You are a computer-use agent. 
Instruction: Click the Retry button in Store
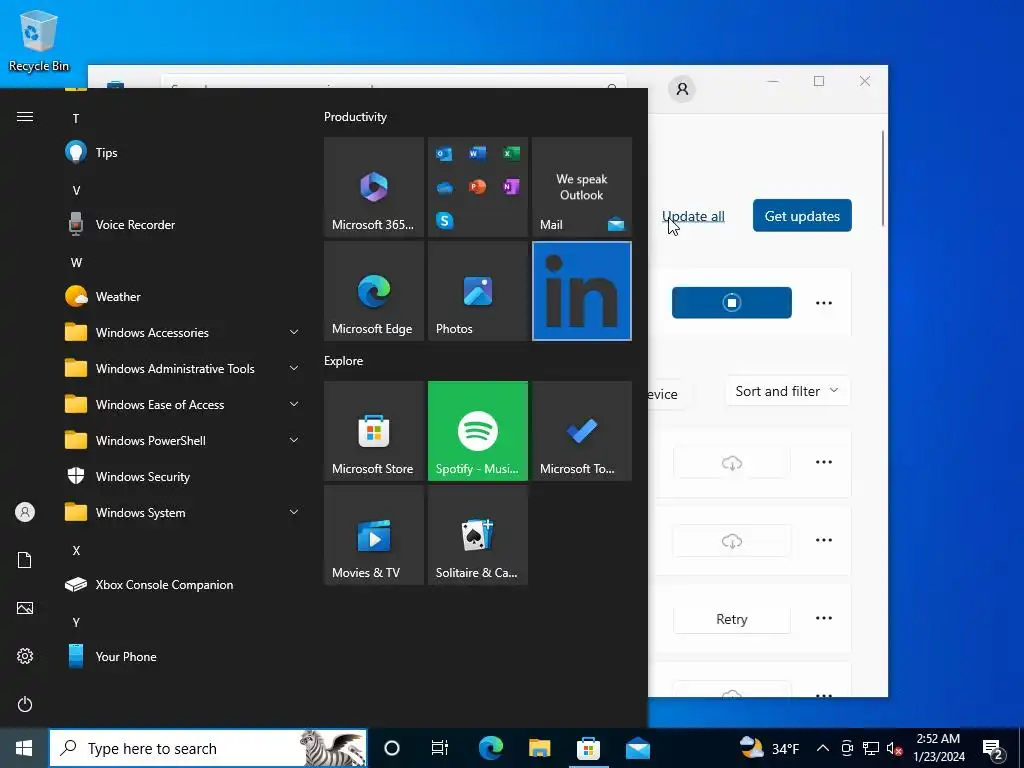tap(731, 619)
